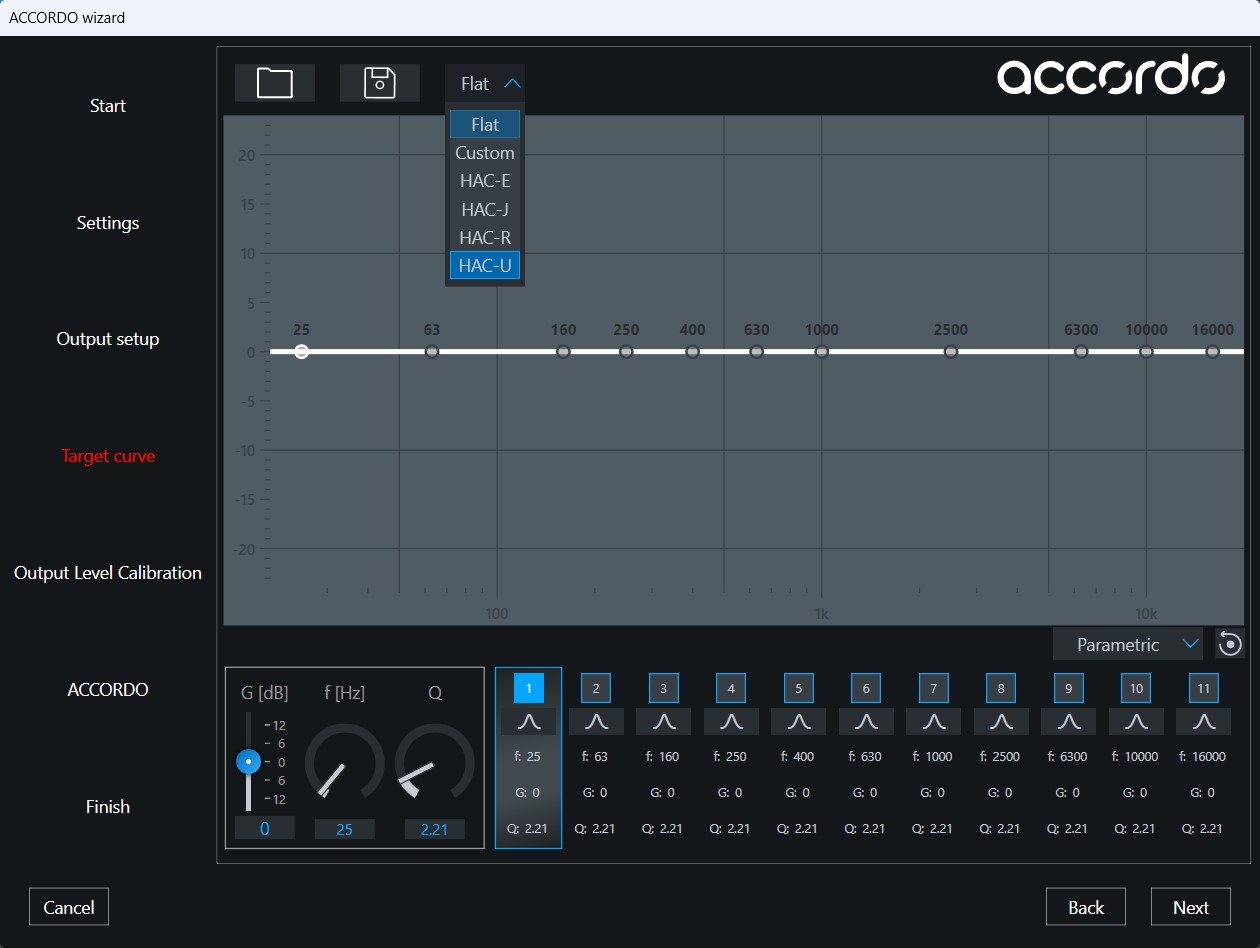Click the G [dB] gain slider handle
The image size is (1260, 948).
248,761
